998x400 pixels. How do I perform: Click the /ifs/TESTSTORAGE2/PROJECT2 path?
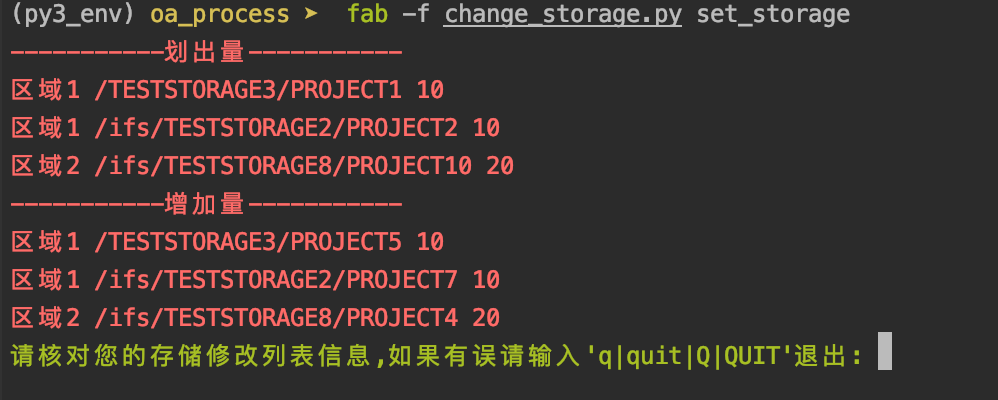[x=276, y=128]
